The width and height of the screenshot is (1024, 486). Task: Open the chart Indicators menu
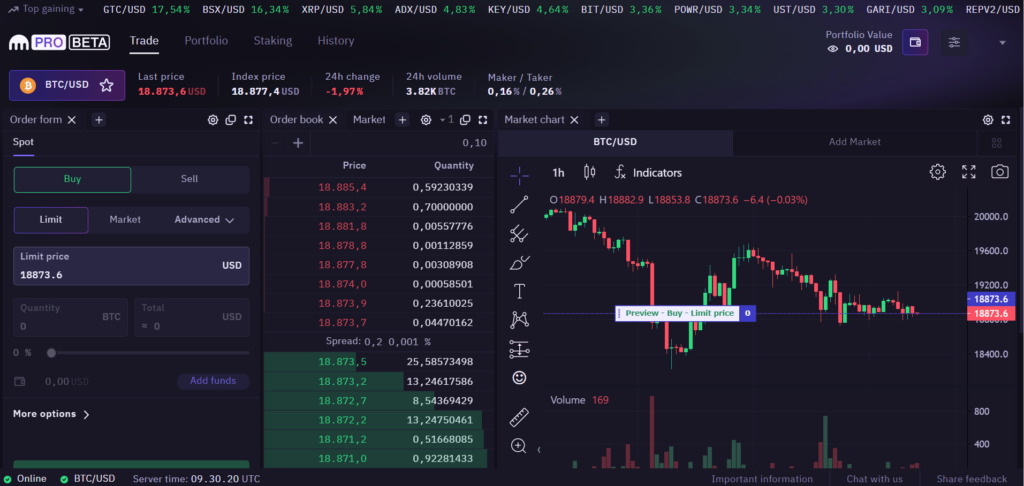tap(648, 172)
